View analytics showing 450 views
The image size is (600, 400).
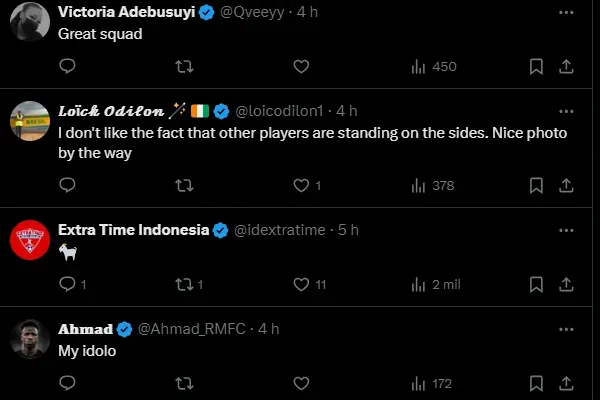point(434,66)
